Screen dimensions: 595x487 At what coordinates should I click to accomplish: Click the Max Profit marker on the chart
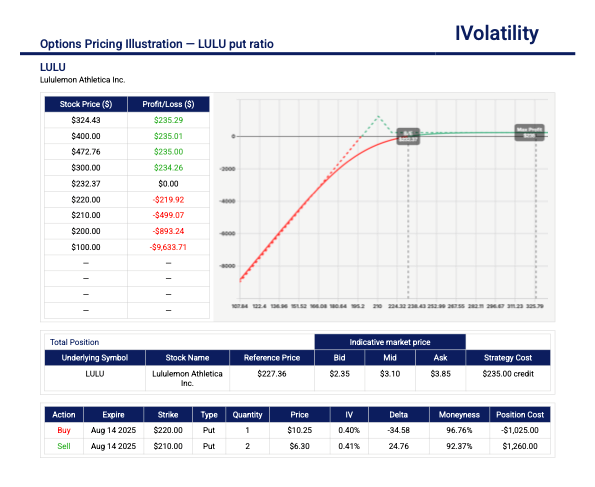529,132
